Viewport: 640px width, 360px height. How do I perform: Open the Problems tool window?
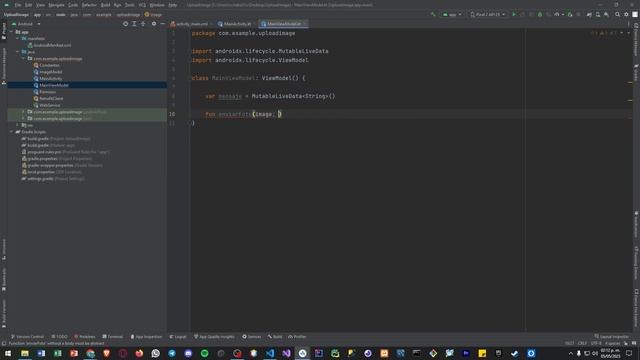coord(85,337)
